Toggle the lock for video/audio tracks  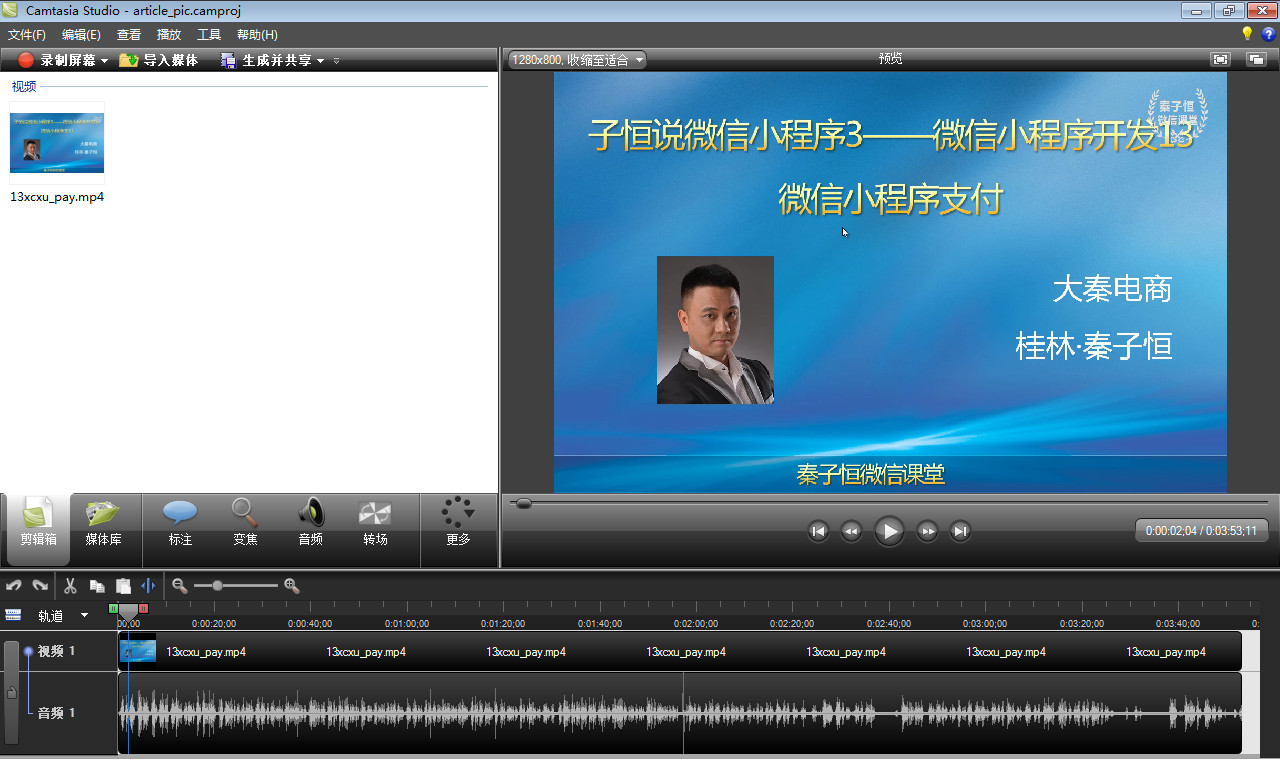11,692
